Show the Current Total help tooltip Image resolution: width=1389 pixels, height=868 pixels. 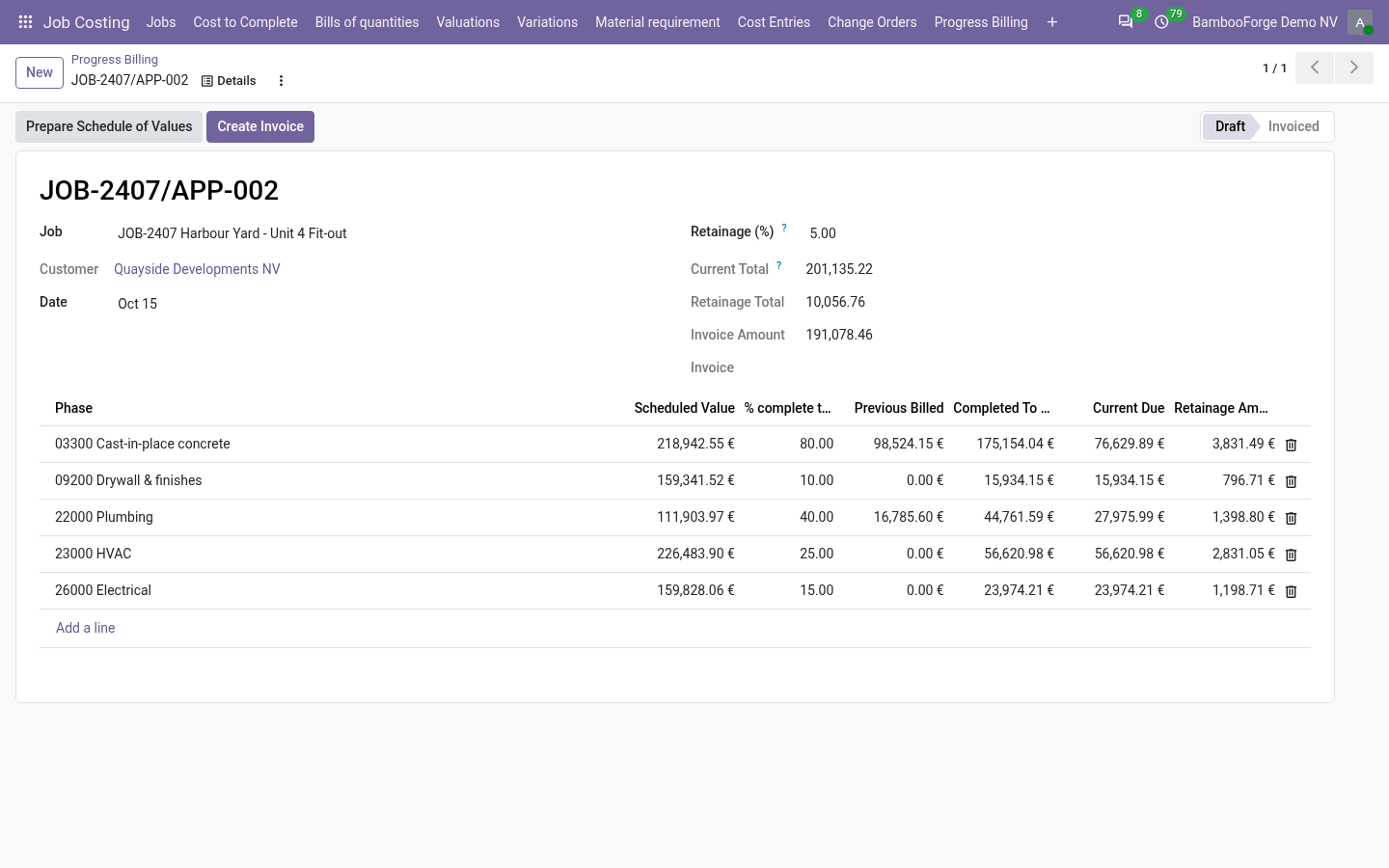coord(778,265)
